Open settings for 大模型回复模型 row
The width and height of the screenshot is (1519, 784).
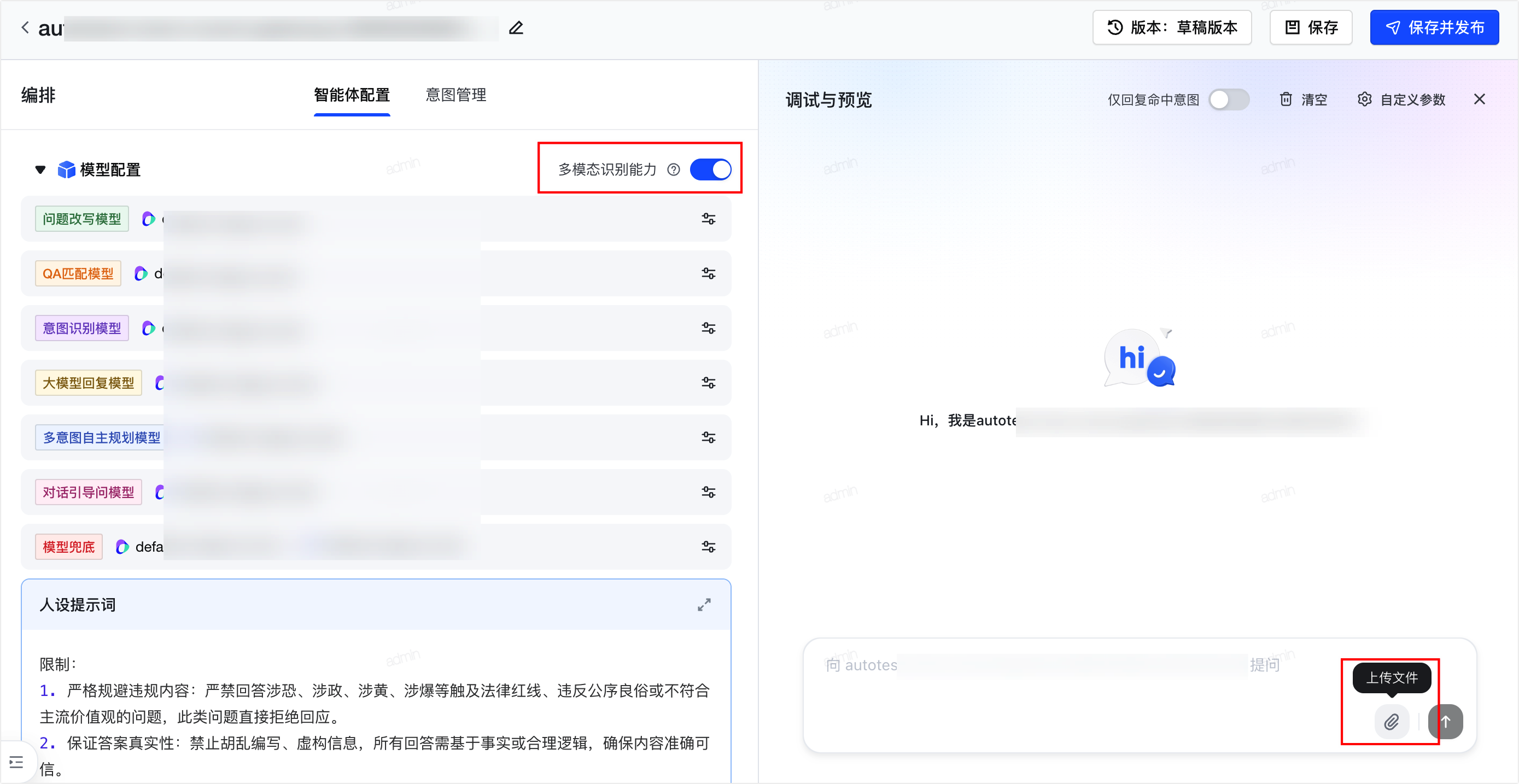708,383
